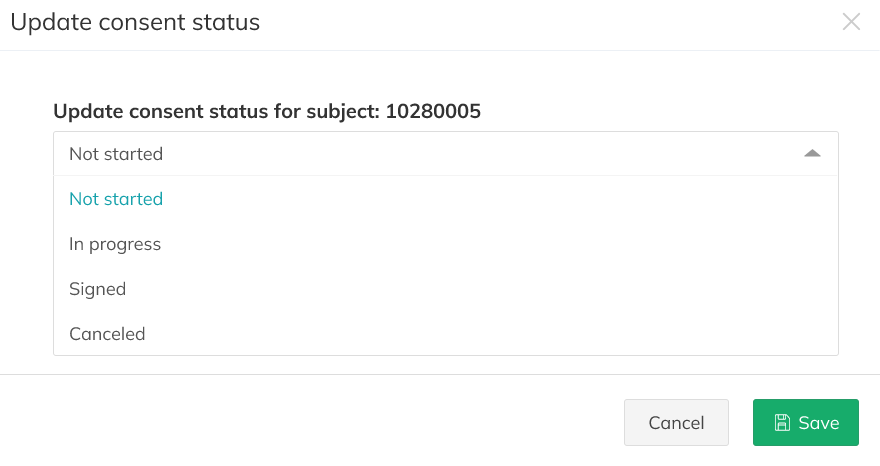Click the word "Save" on the green button
This screenshot has height=466, width=880.
819,423
